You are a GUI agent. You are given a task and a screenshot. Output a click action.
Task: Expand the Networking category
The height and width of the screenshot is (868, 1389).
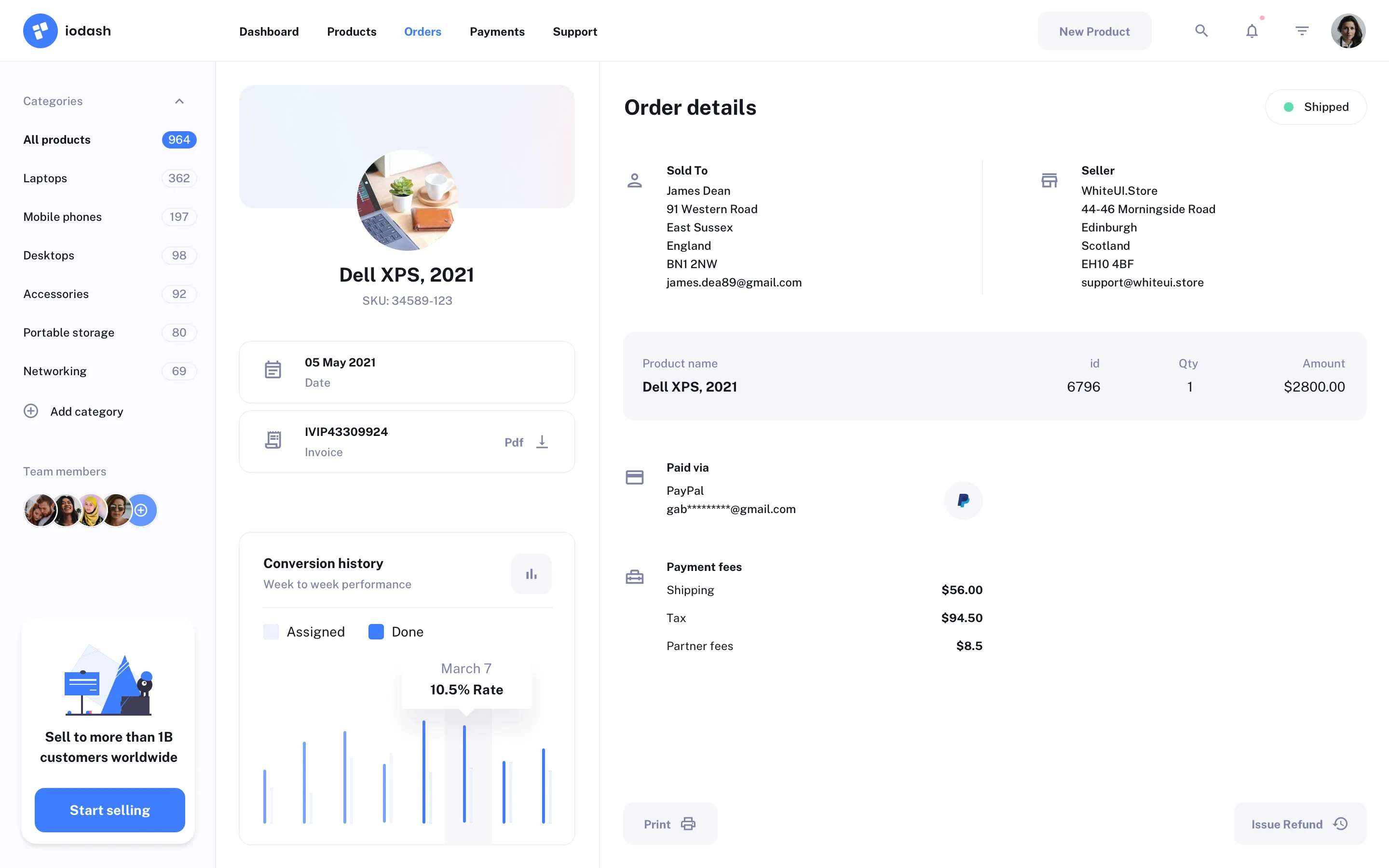click(54, 371)
